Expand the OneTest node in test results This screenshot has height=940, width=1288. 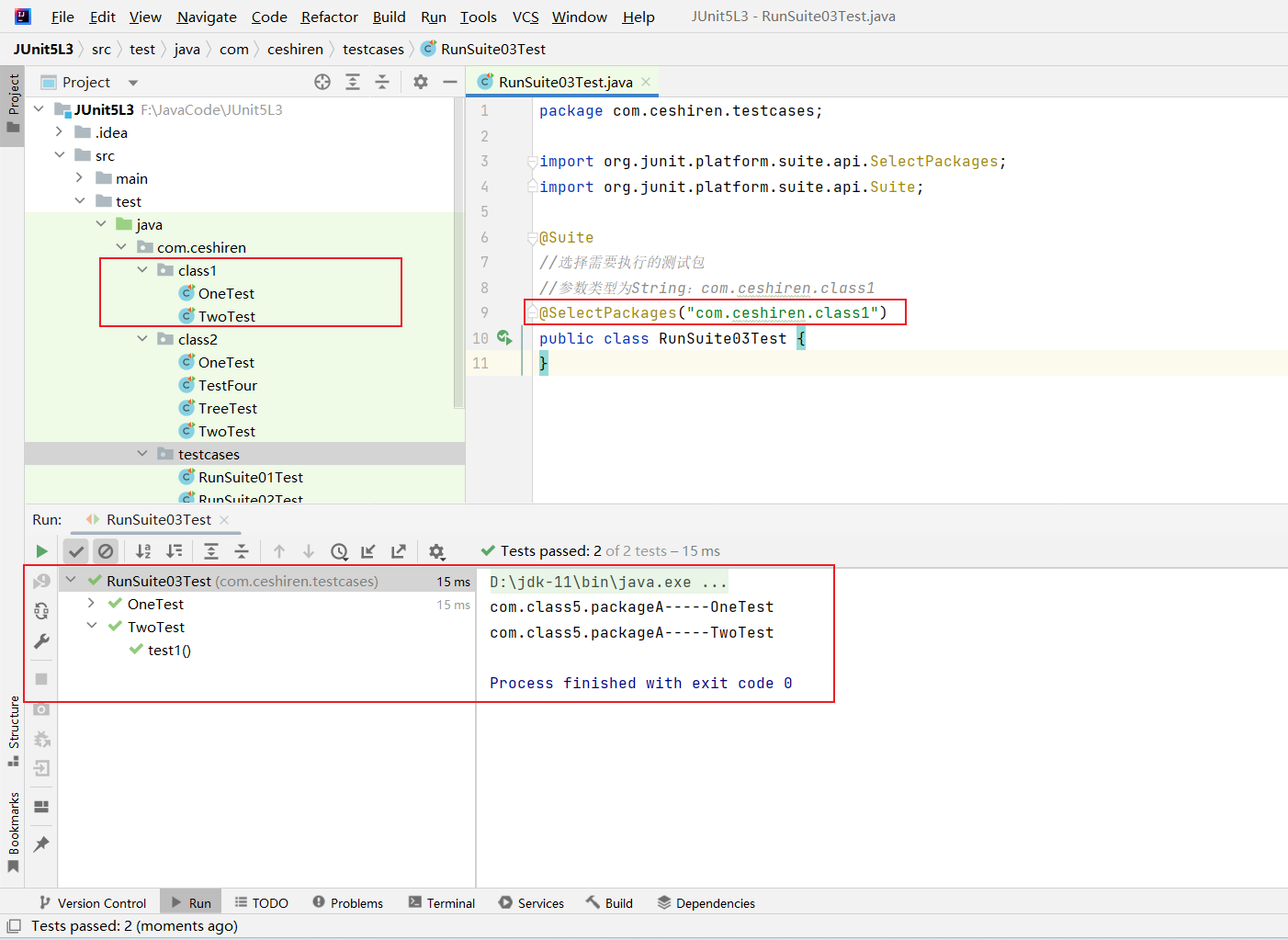(91, 604)
